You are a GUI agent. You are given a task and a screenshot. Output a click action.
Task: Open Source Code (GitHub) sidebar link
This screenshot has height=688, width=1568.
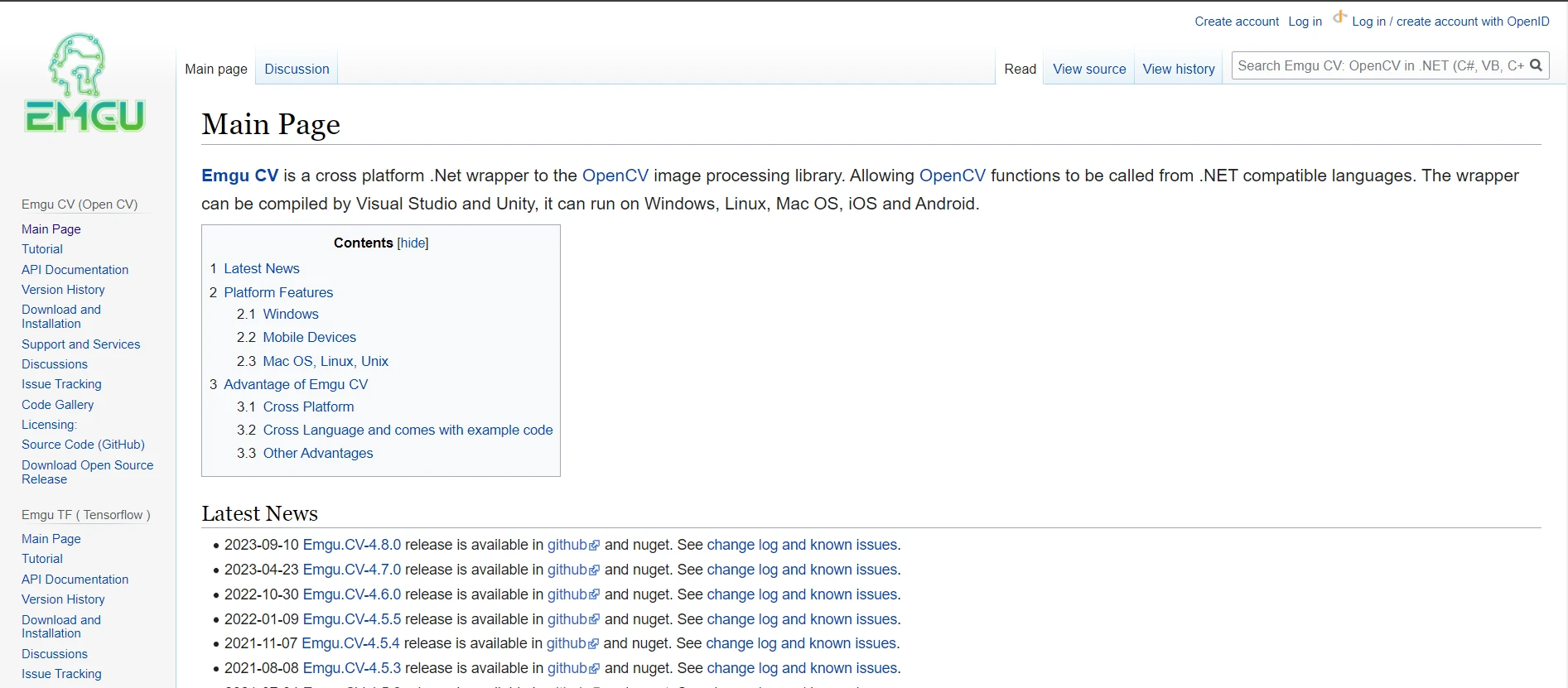point(83,445)
